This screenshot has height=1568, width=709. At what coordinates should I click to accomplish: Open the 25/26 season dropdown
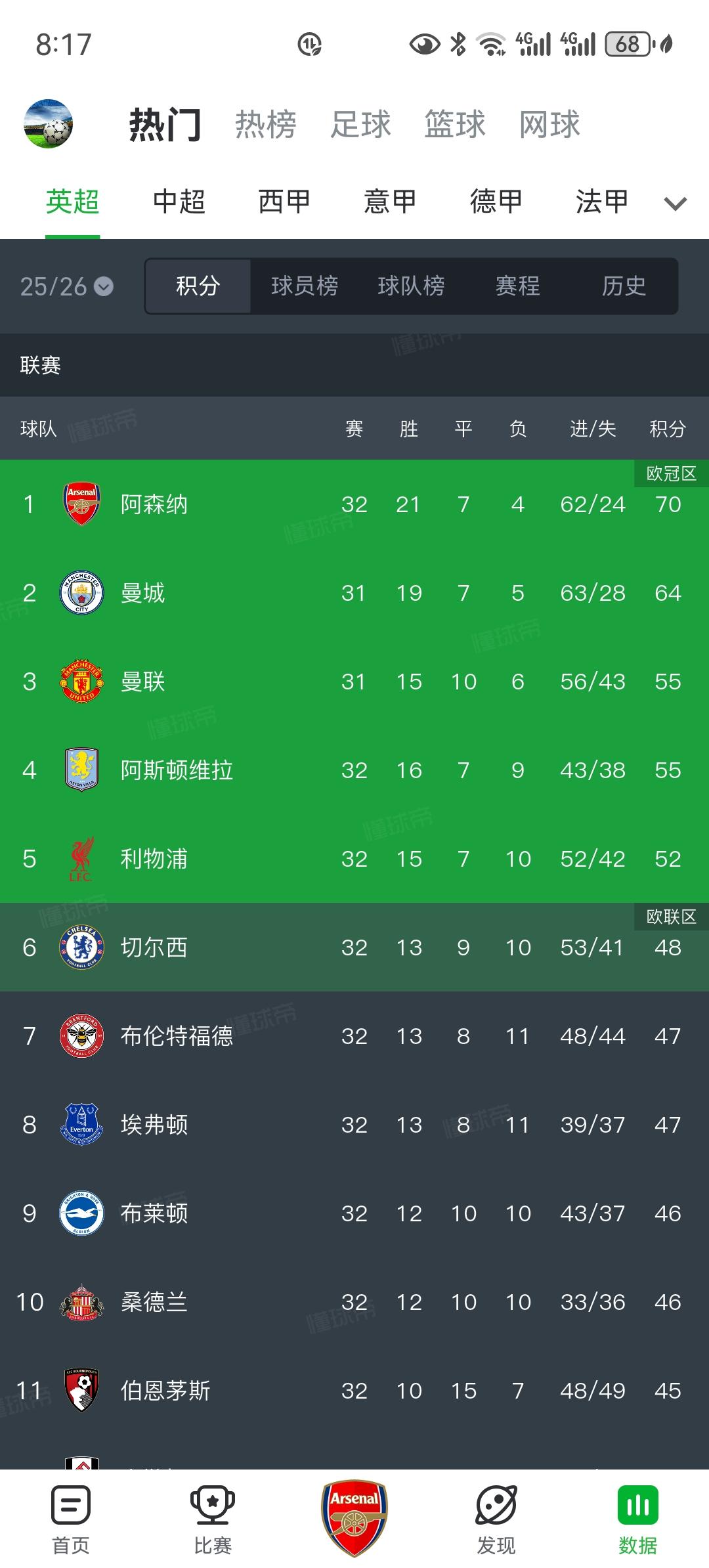(67, 286)
